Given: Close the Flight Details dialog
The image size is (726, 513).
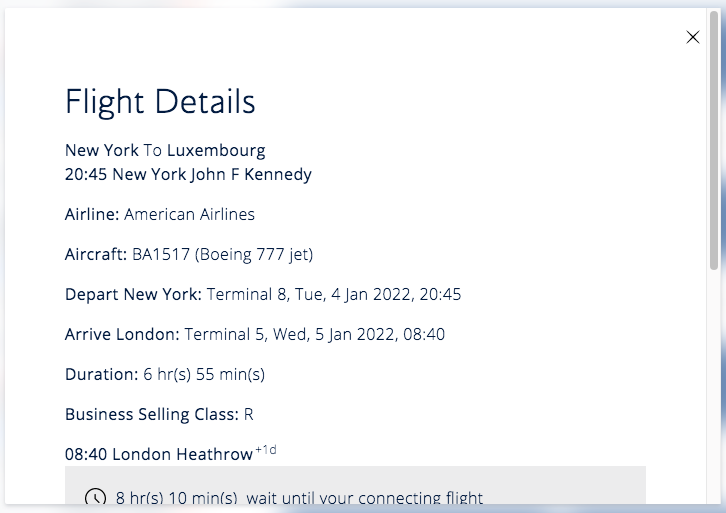Looking at the screenshot, I should [693, 37].
